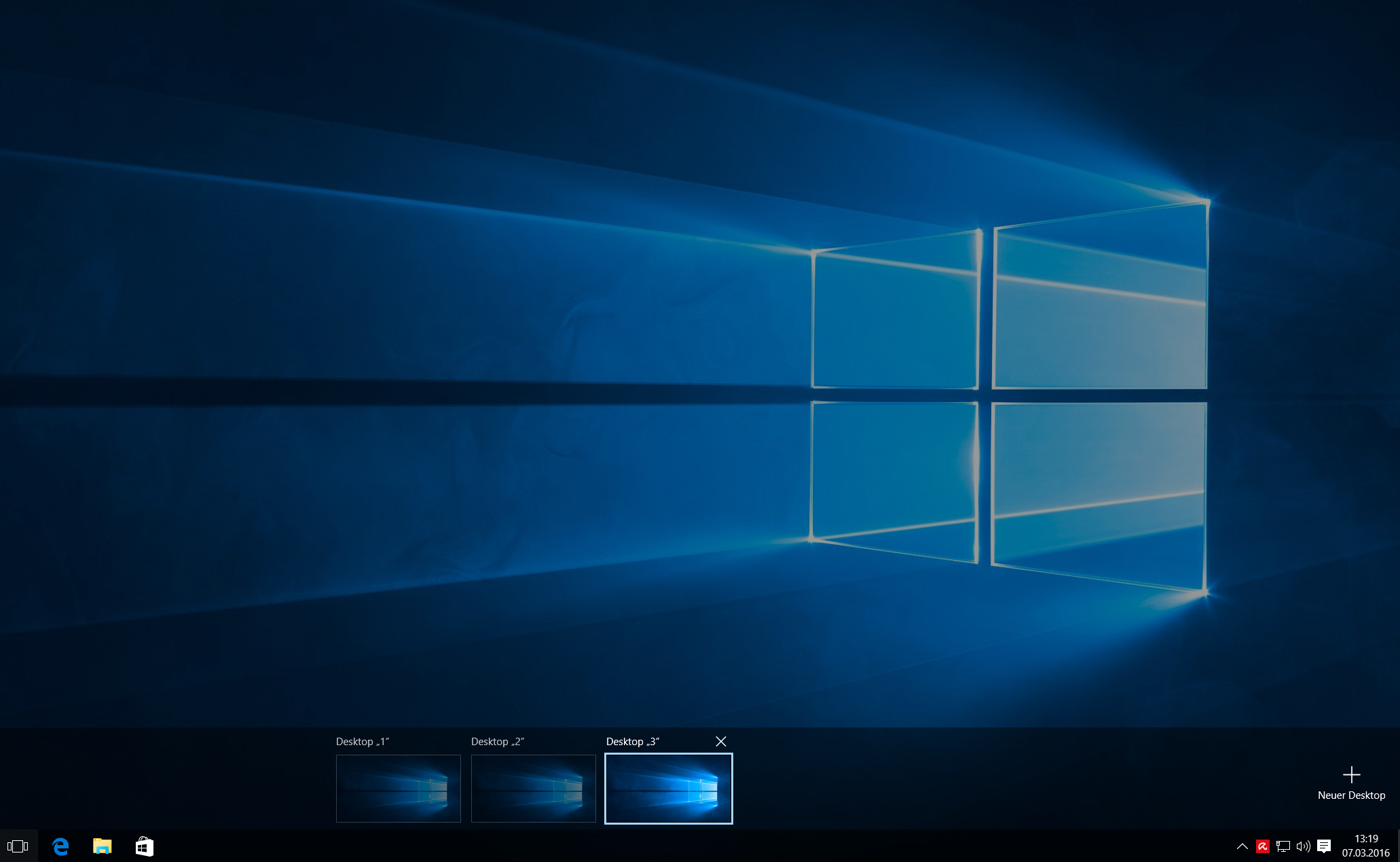
Task: Open Microsoft Edge from the taskbar
Action: click(60, 846)
